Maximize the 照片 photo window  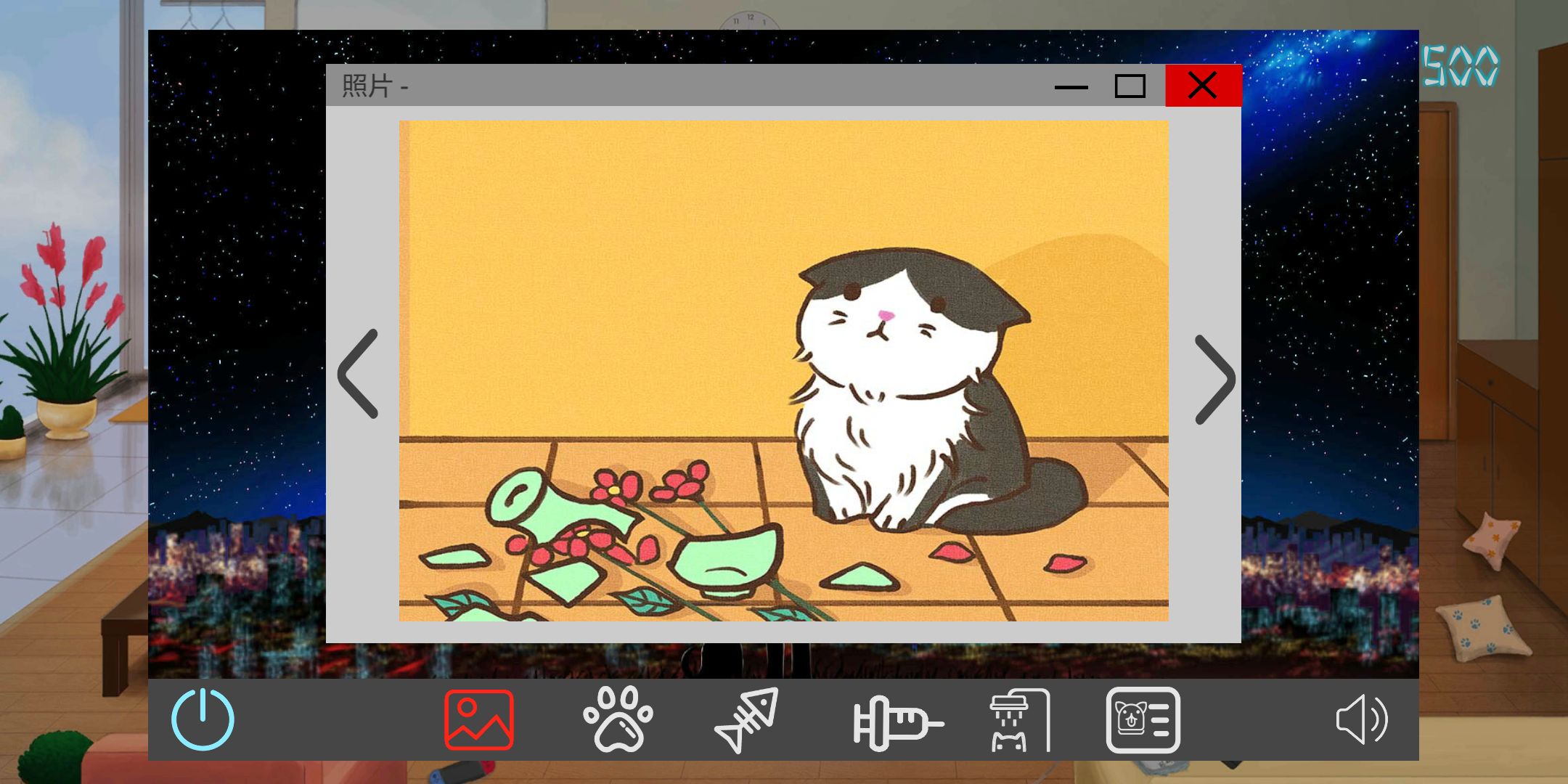tap(1130, 86)
